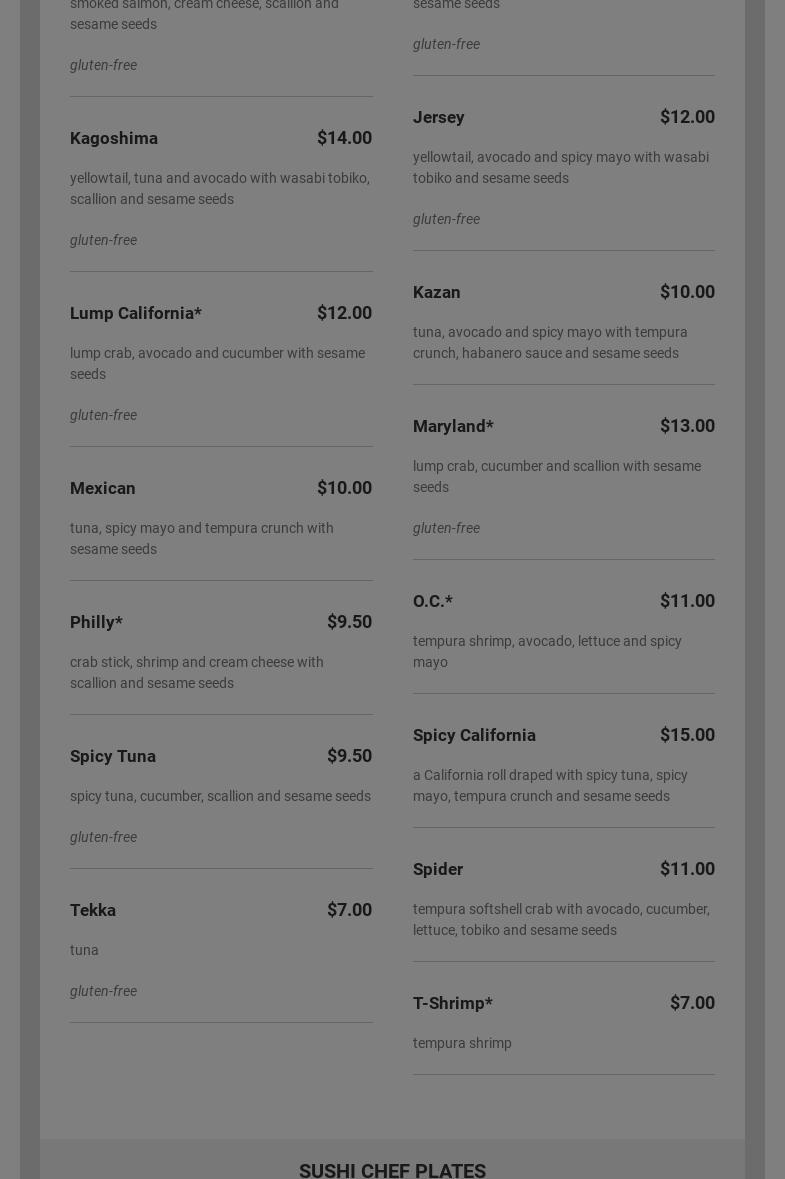Click the T-Shrimp* roll title
Viewport: 785px width, 1179px height.
453,1003
